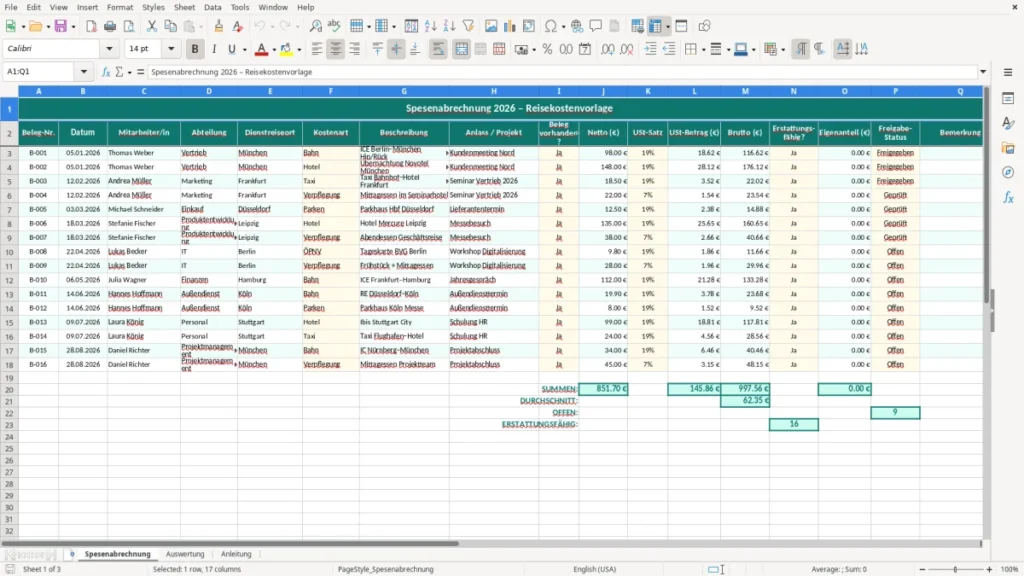
Task: Insert a comment via speech bubble icon
Action: pyautogui.click(x=596, y=26)
